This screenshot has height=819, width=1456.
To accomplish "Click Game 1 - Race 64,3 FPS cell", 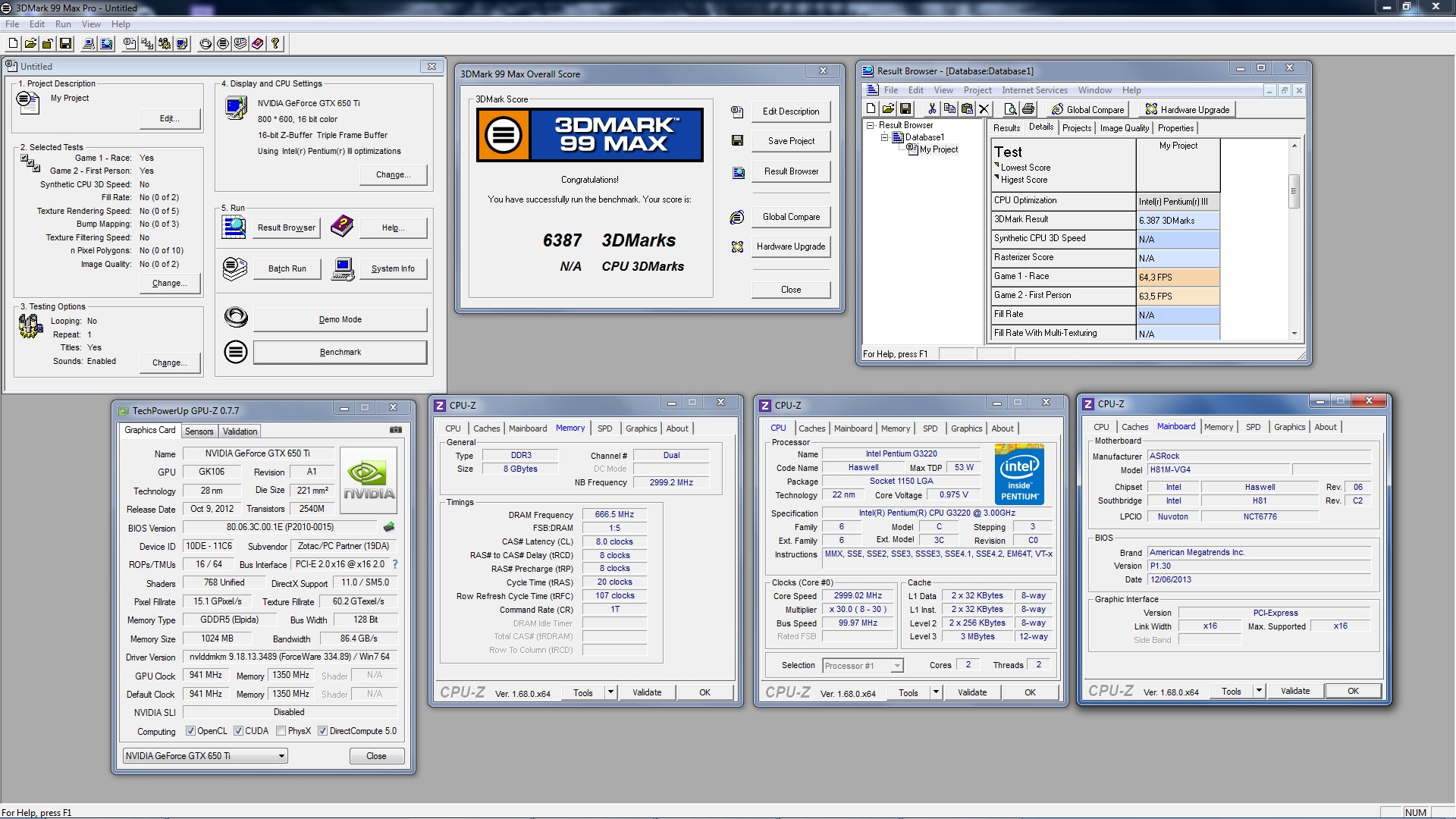I will coord(1178,277).
